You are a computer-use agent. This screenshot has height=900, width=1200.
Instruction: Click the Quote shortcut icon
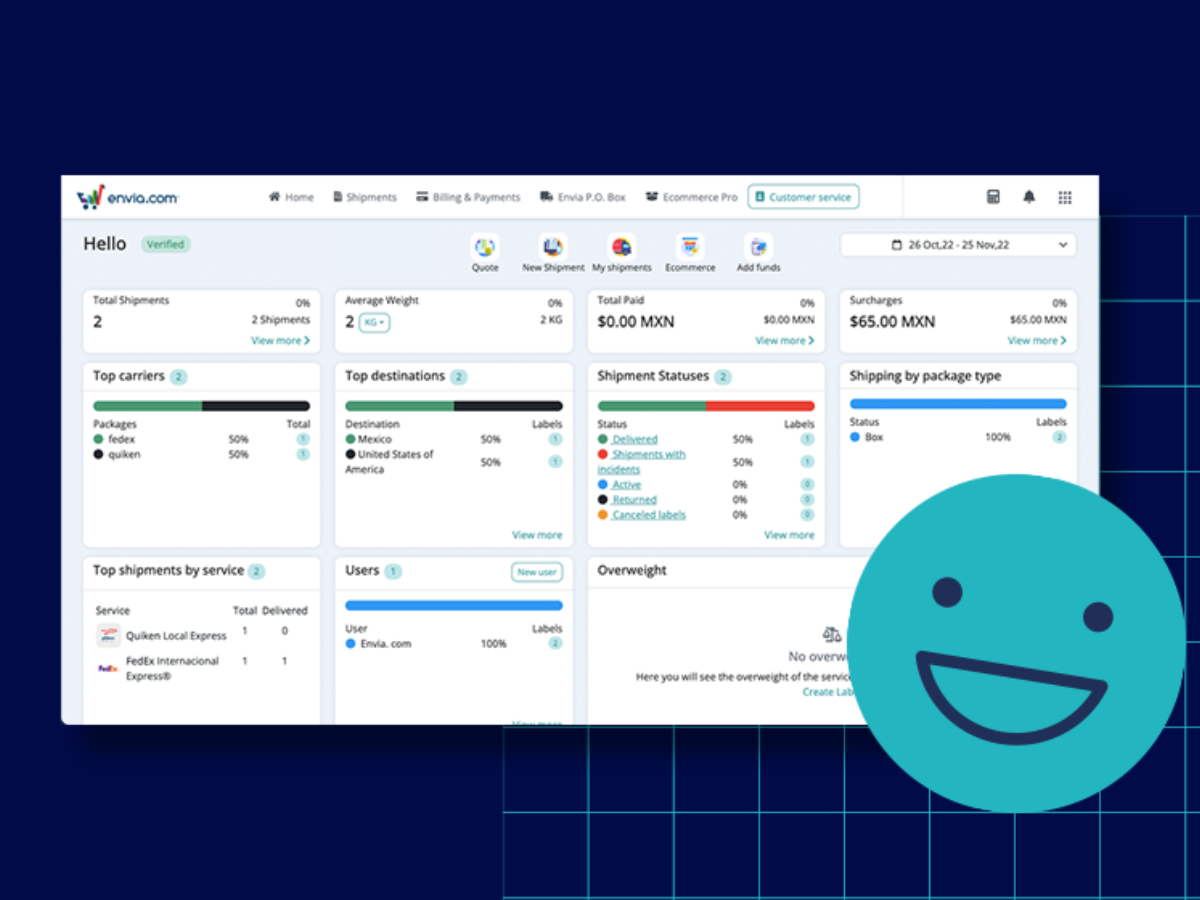tap(485, 247)
